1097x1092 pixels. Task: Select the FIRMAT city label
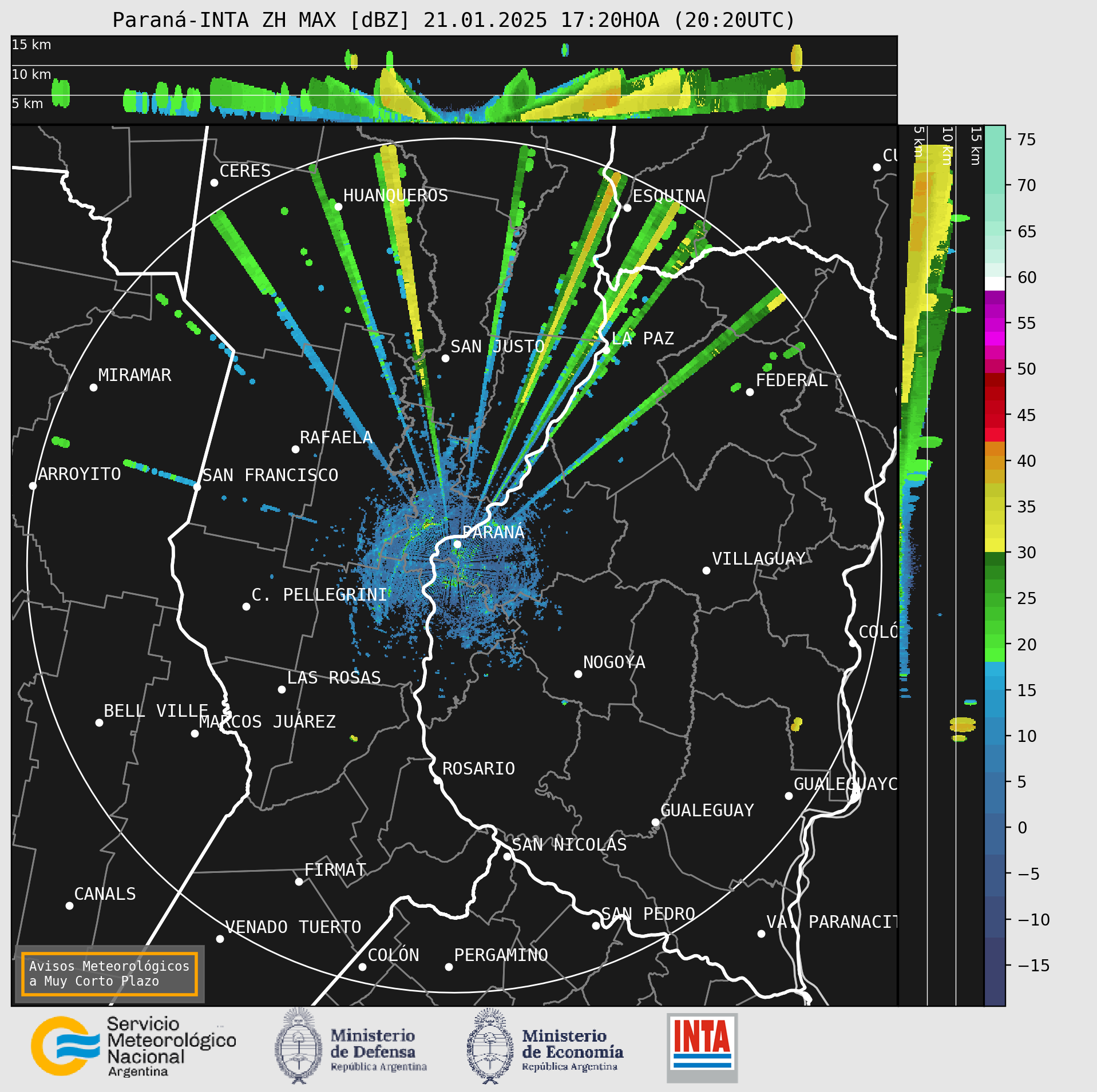335,869
